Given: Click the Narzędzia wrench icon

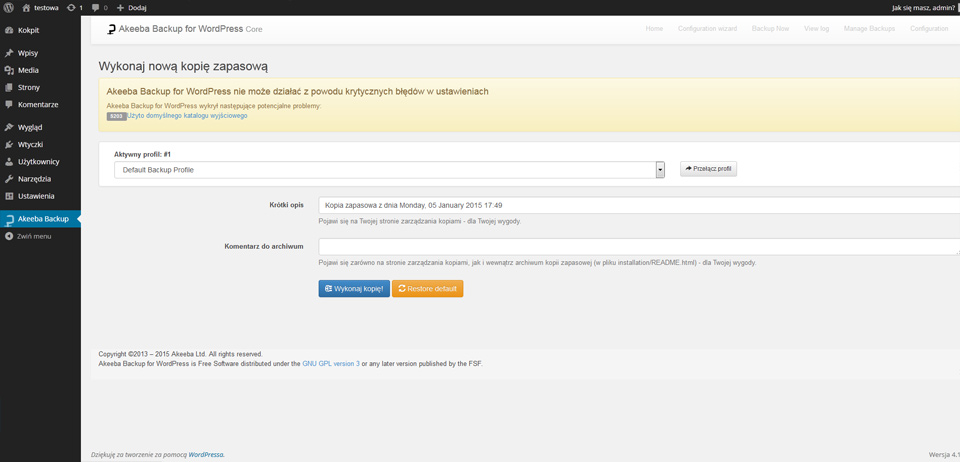Looking at the screenshot, I should (9, 179).
